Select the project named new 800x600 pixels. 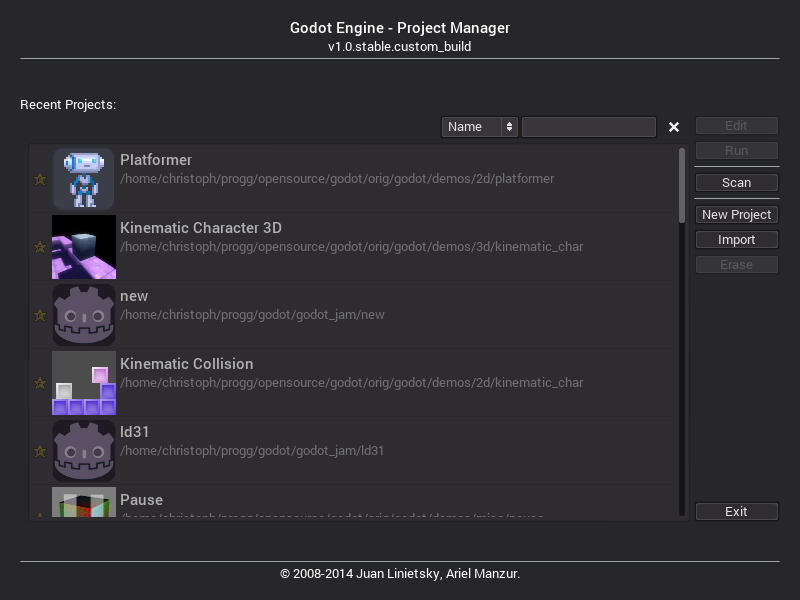(134, 296)
